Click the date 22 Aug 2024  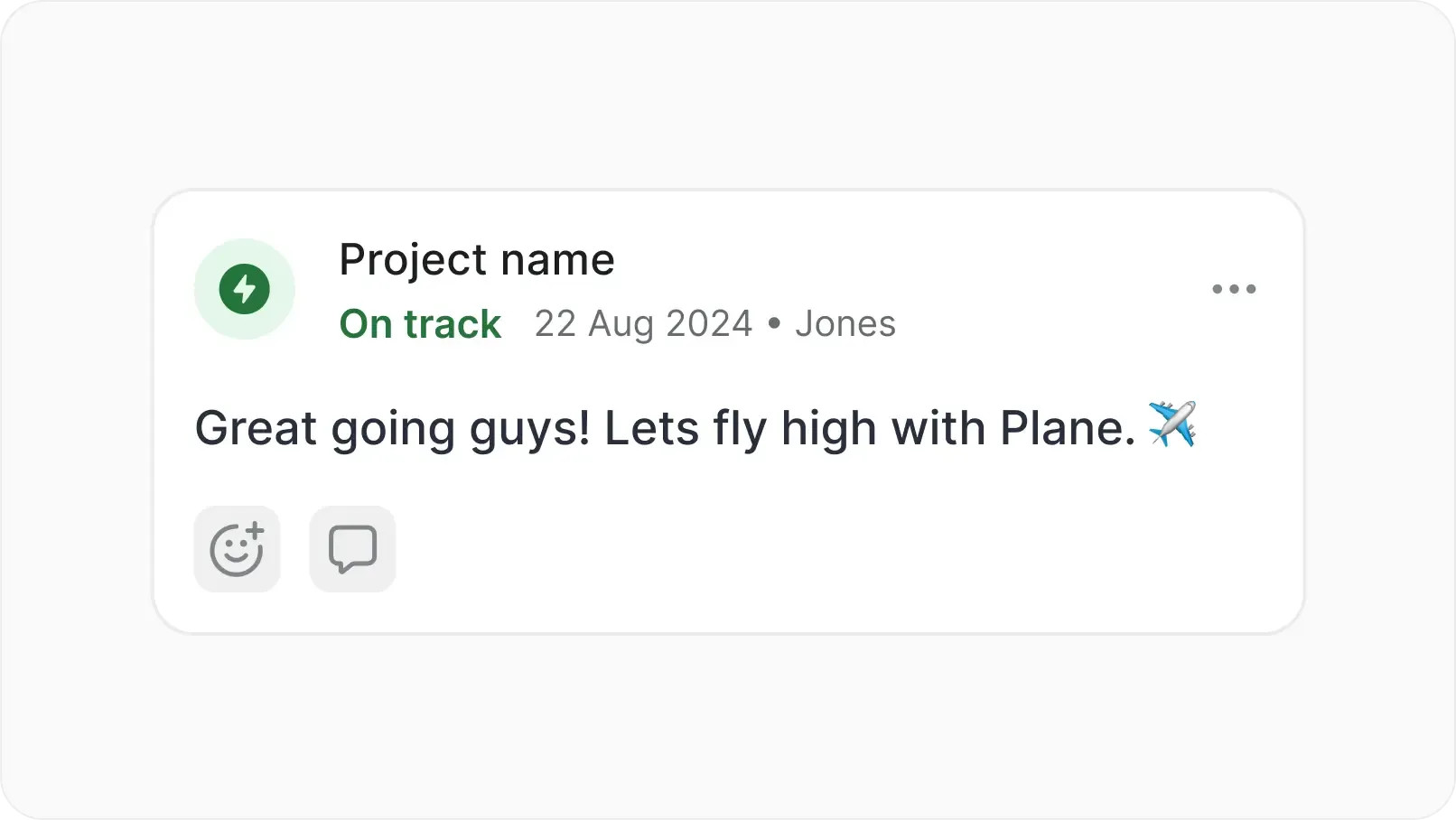pos(643,324)
